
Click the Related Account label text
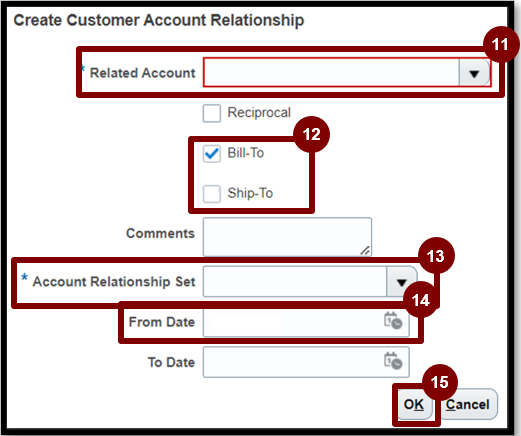point(143,73)
